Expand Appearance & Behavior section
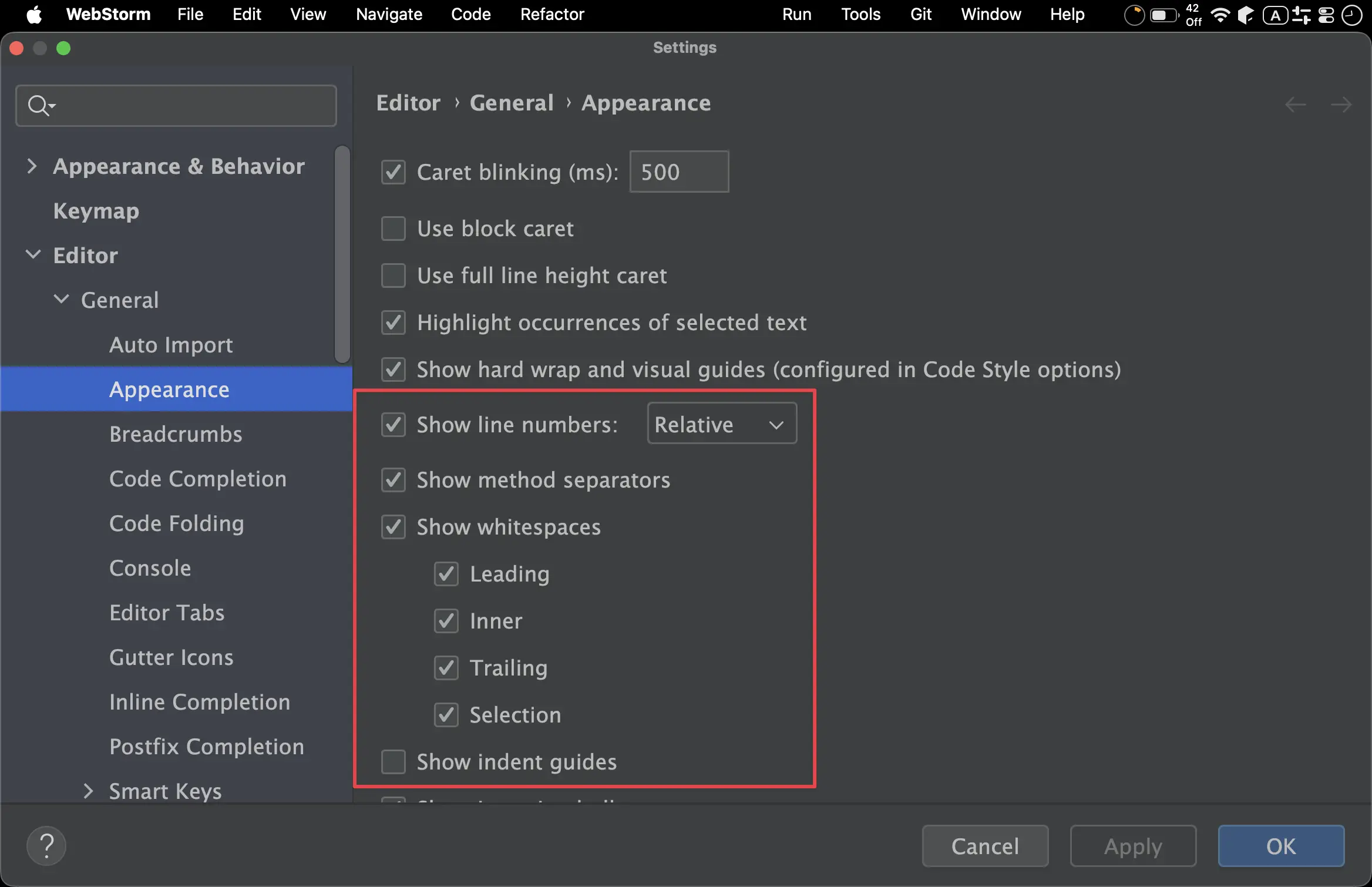The image size is (1372, 887). pyautogui.click(x=32, y=166)
